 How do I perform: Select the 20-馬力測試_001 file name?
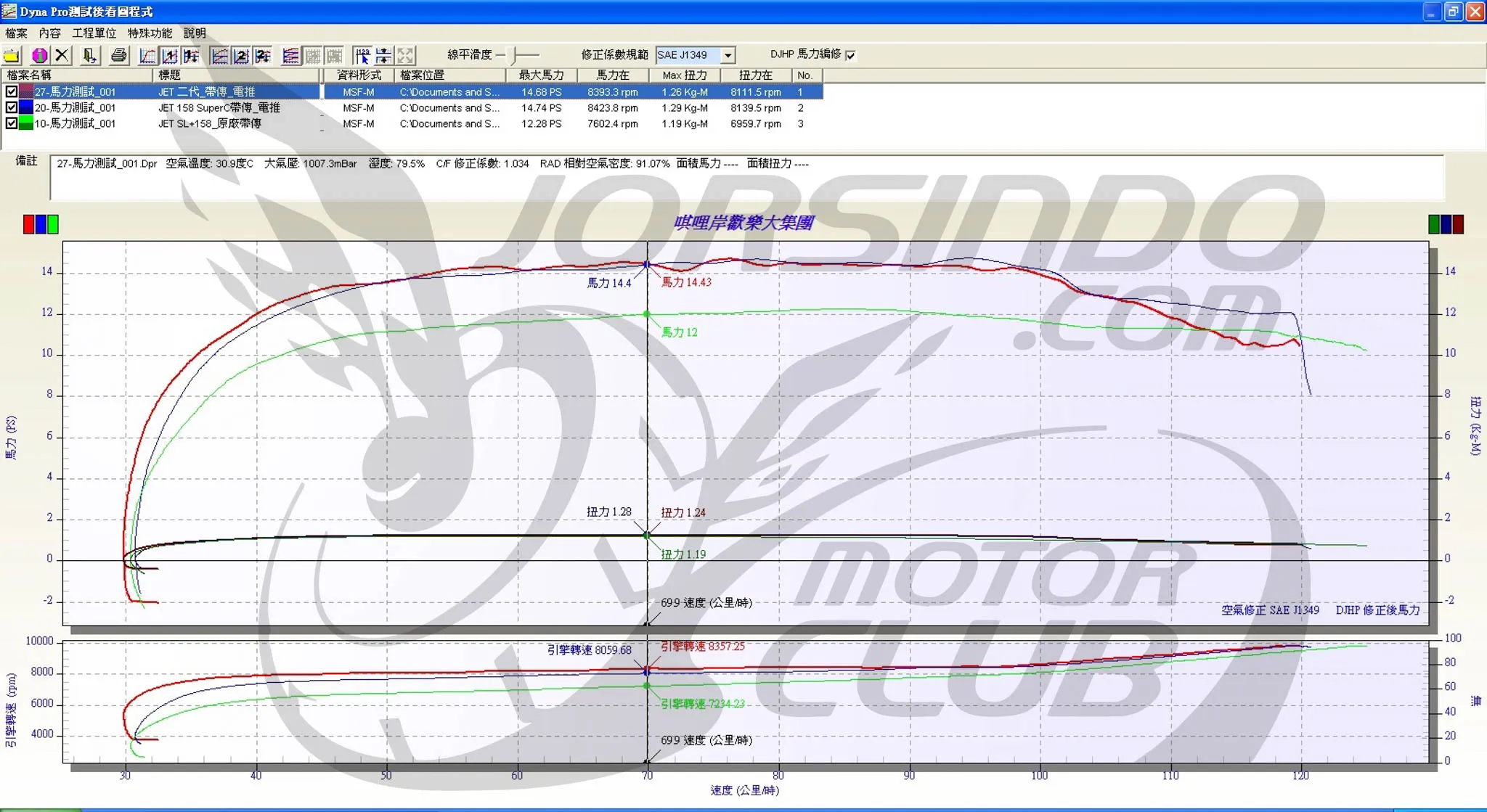75,107
